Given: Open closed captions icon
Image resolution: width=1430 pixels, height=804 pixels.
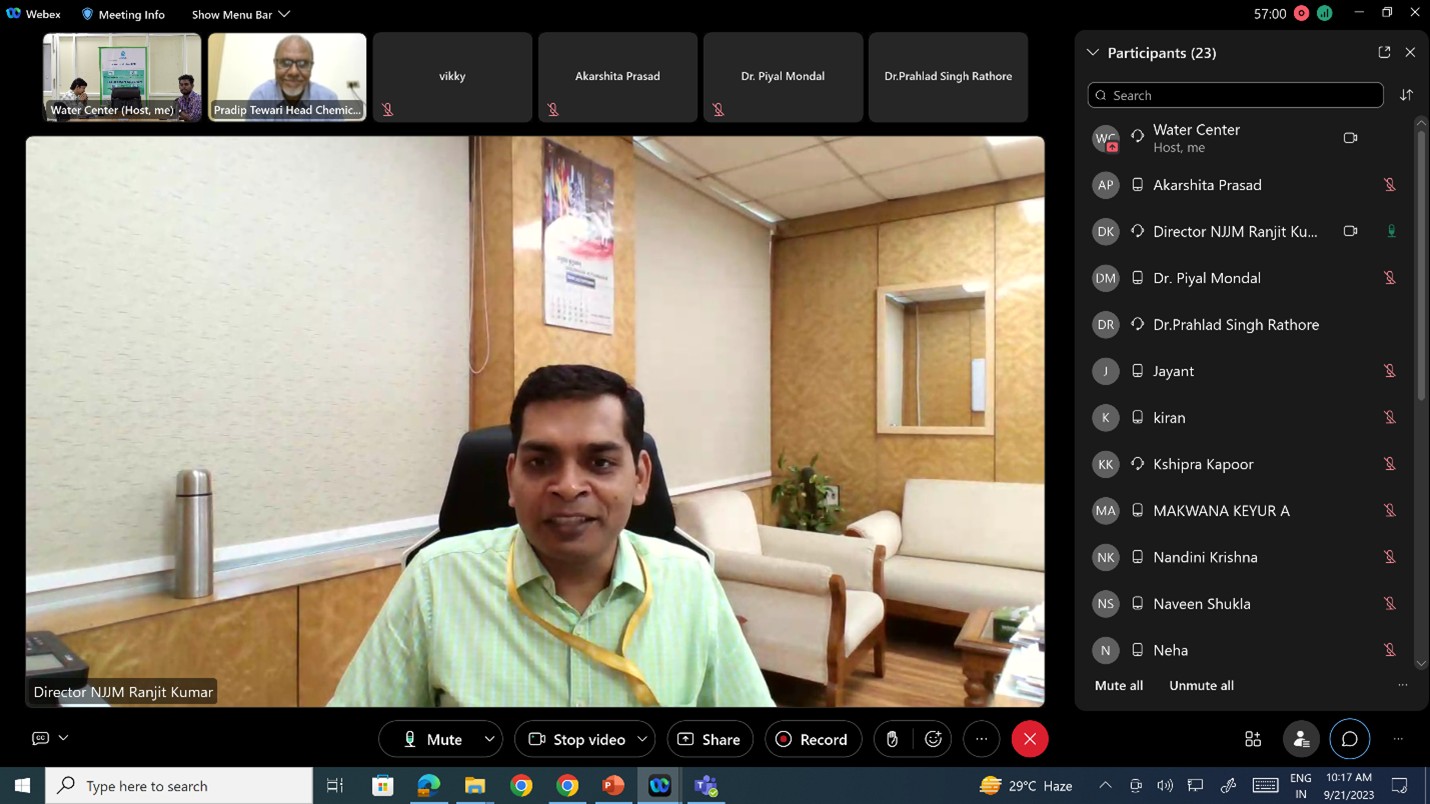Looking at the screenshot, I should click(x=41, y=738).
